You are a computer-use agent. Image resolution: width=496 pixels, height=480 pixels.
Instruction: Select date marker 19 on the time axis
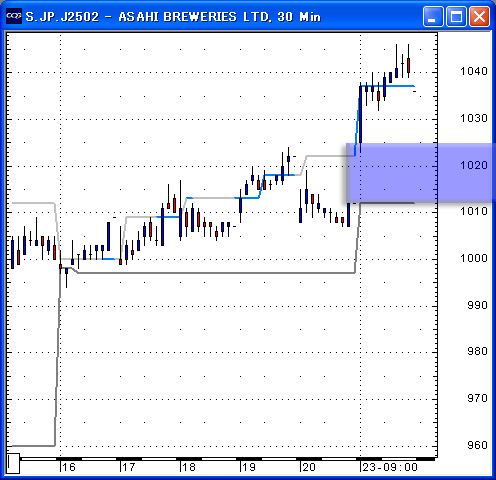point(249,467)
